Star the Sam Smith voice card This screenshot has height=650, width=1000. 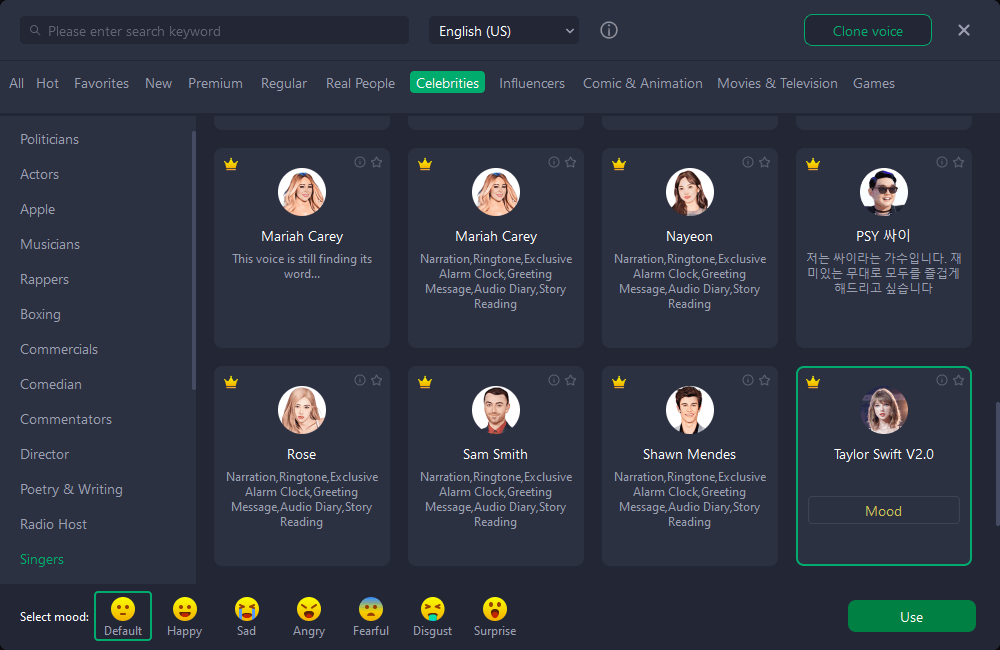570,380
